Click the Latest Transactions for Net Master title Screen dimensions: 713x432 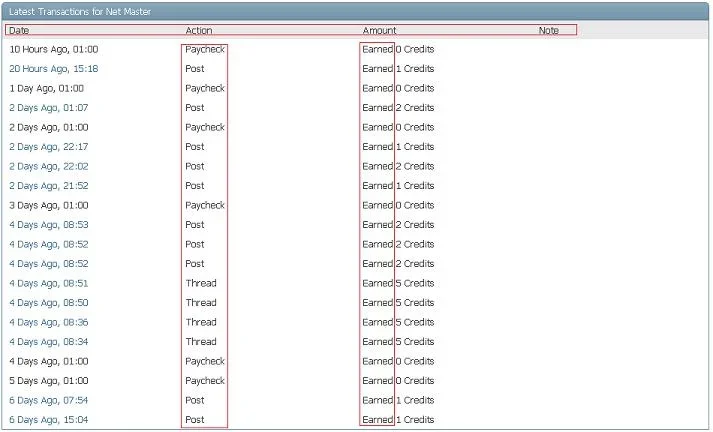pyautogui.click(x=80, y=12)
